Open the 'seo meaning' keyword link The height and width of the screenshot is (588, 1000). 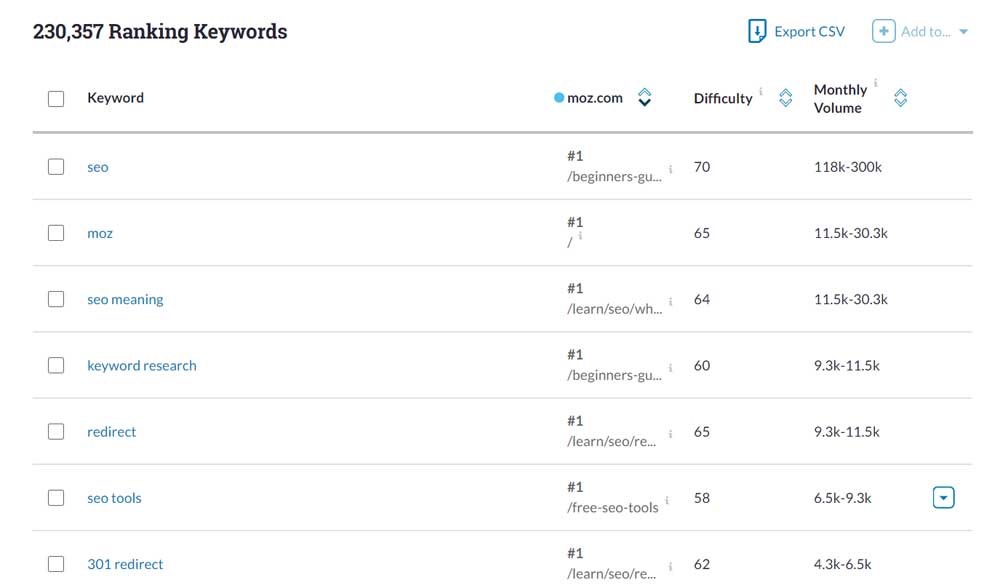(125, 299)
